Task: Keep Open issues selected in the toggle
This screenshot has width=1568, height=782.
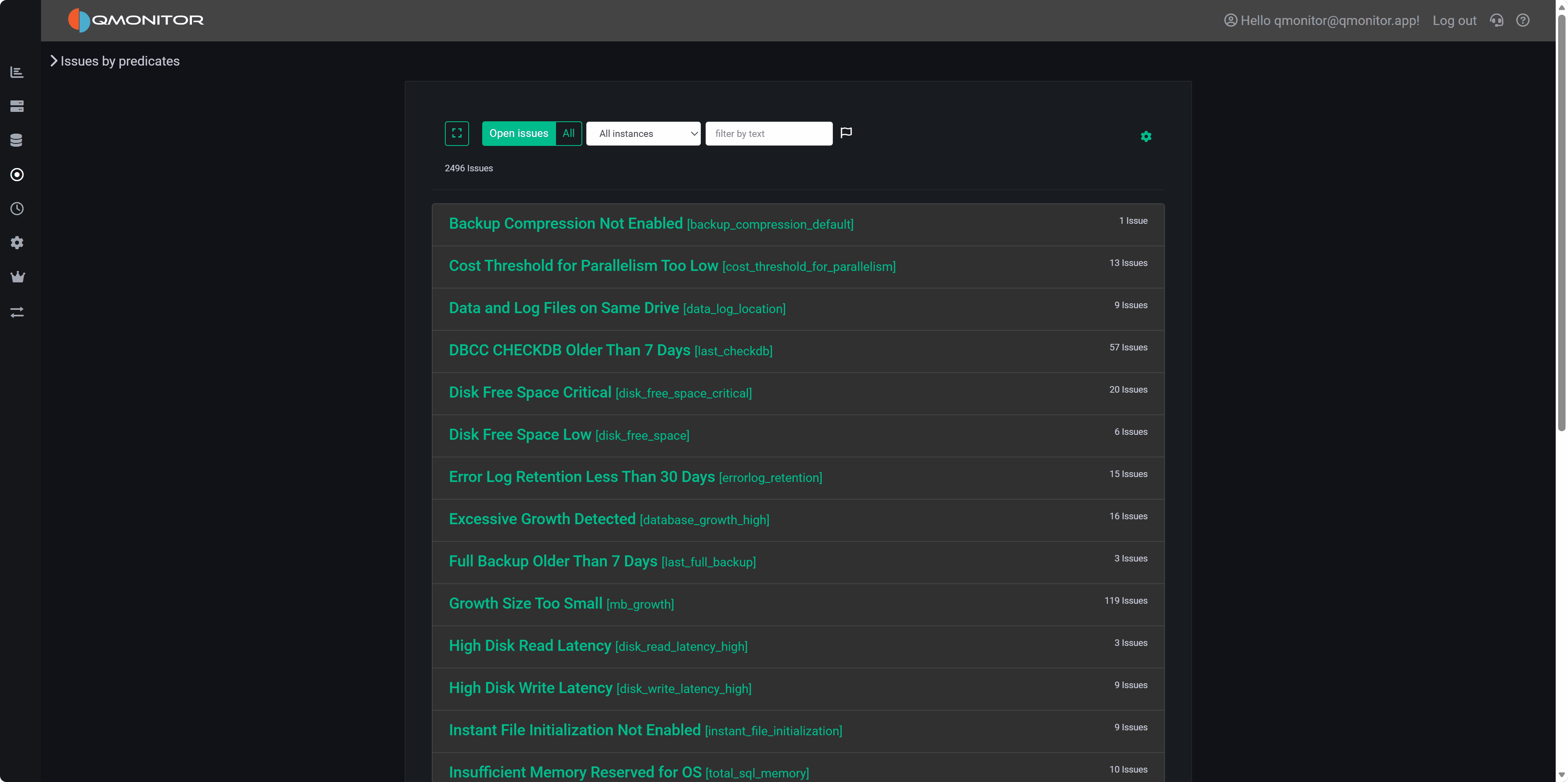Action: click(x=518, y=133)
